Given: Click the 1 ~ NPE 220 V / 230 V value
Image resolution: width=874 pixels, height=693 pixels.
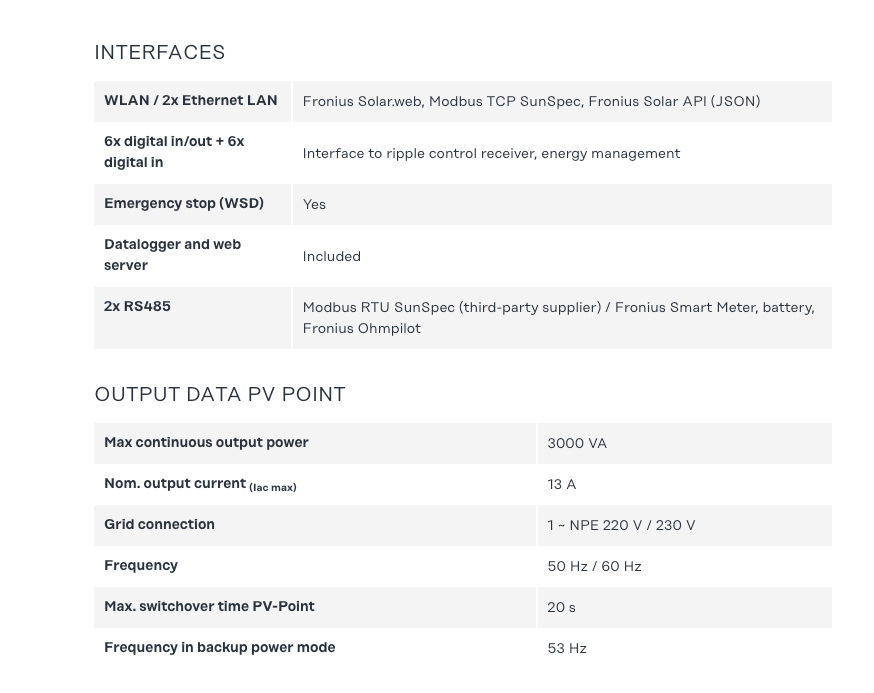Looking at the screenshot, I should pos(621,525).
